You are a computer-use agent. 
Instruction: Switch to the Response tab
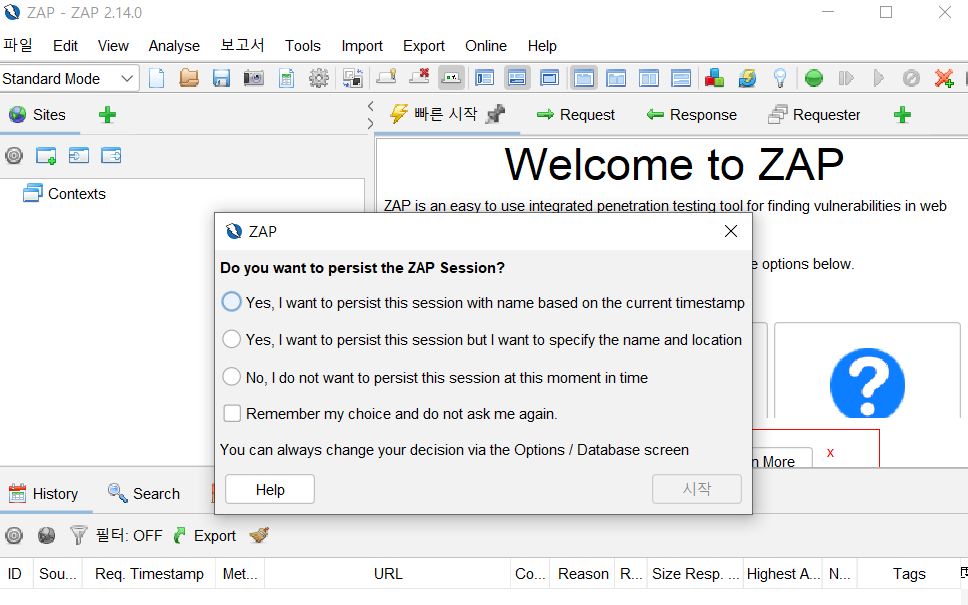(x=691, y=115)
